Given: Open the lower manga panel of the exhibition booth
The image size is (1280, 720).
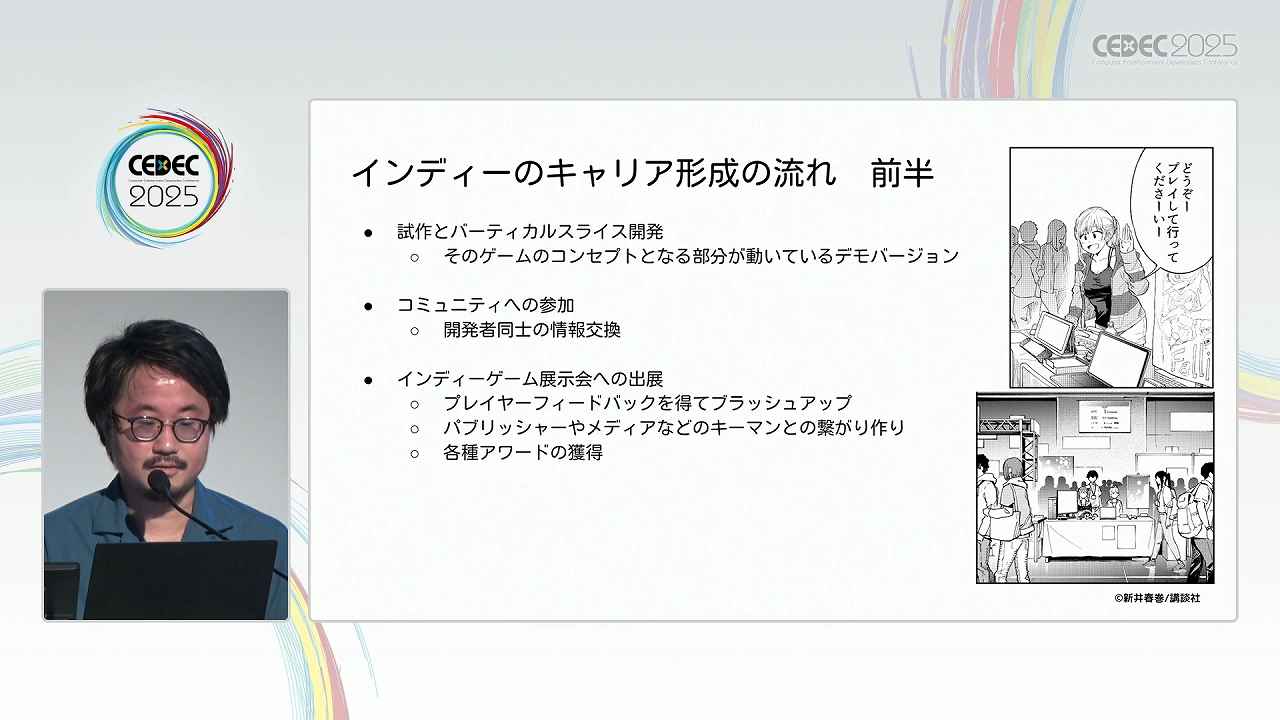Looking at the screenshot, I should (x=1094, y=487).
